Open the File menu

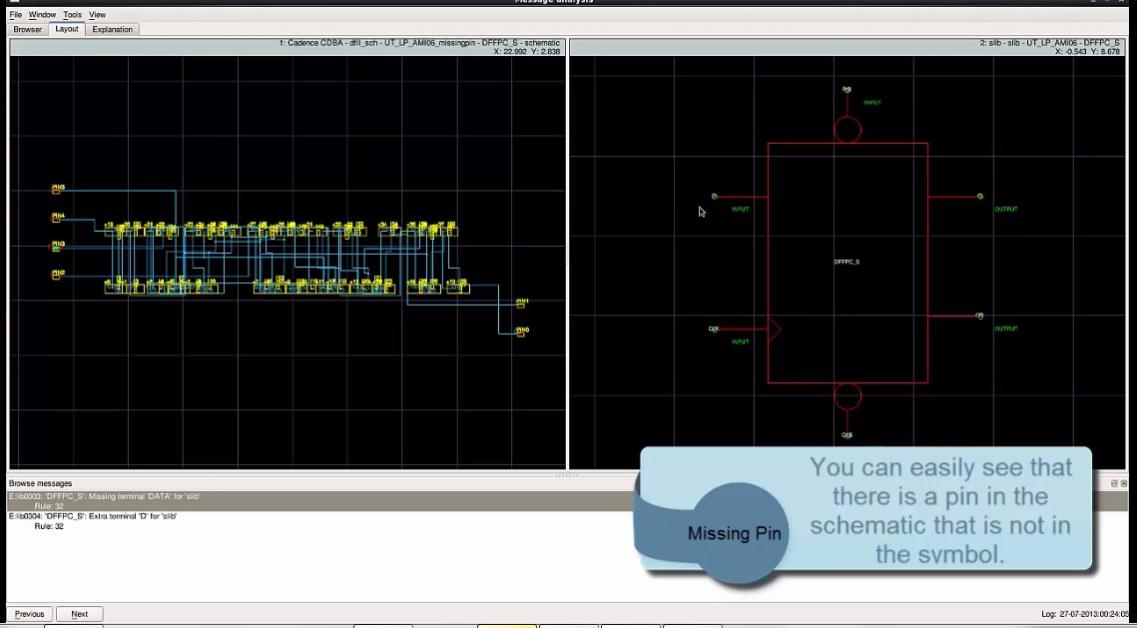click(x=15, y=15)
